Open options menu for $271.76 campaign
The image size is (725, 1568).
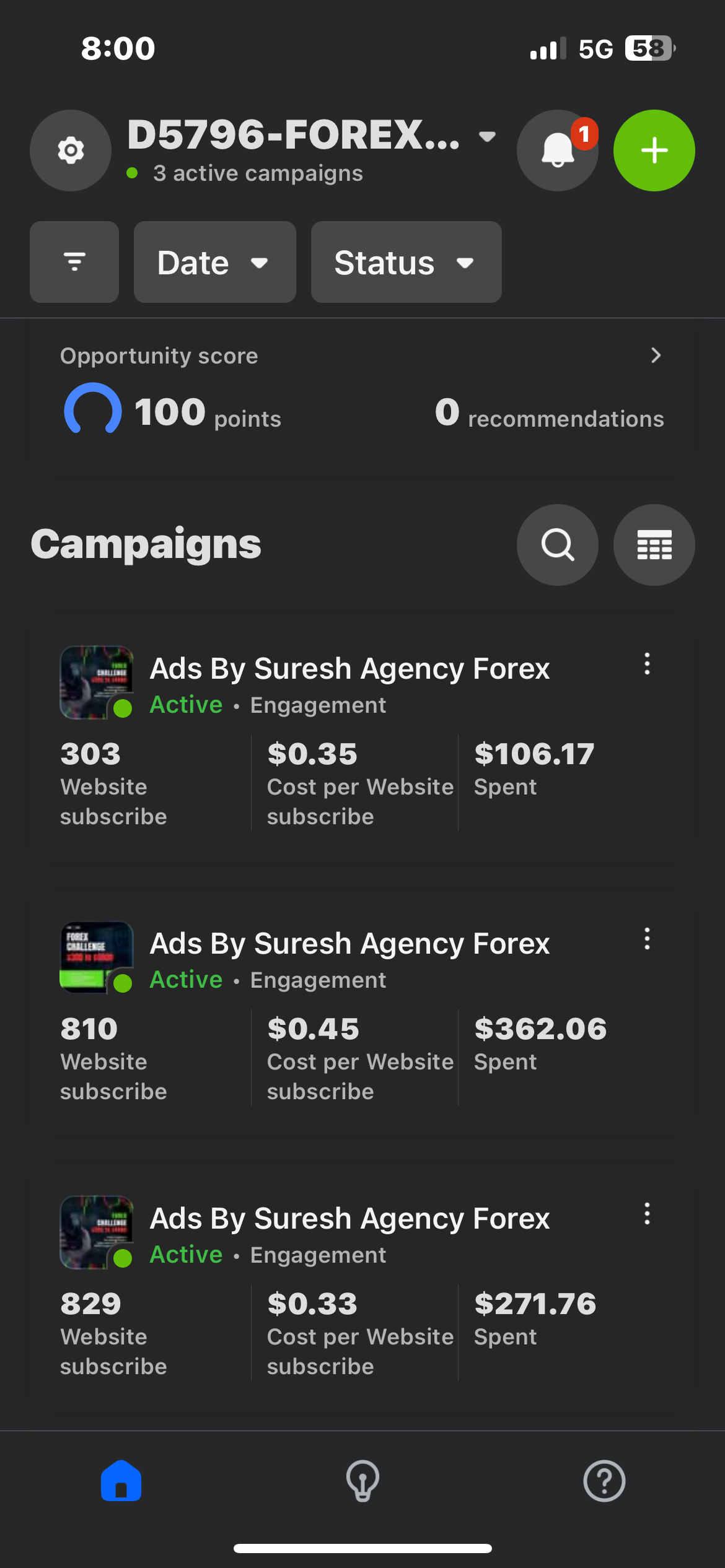point(647,1214)
